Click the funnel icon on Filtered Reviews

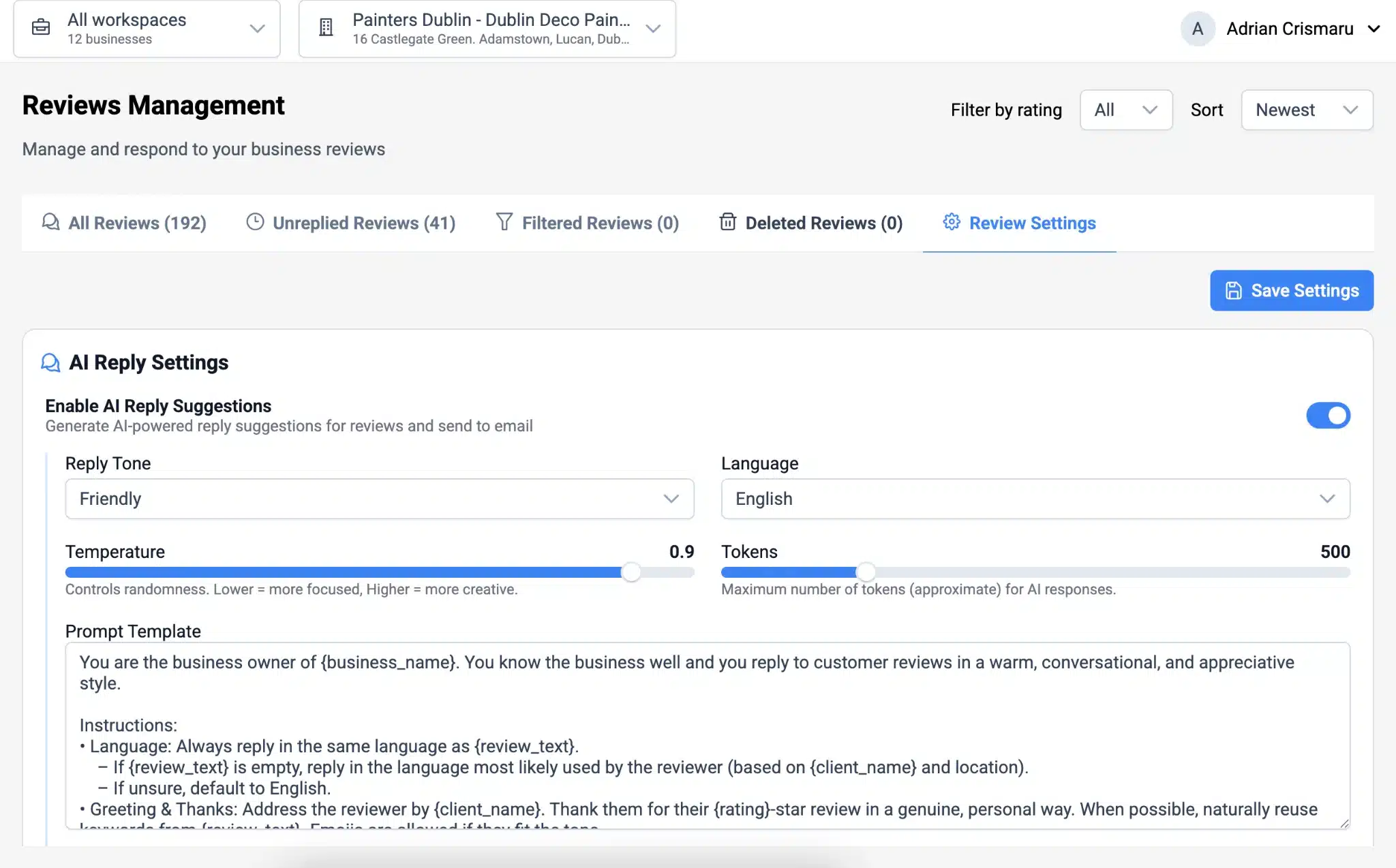[504, 223]
